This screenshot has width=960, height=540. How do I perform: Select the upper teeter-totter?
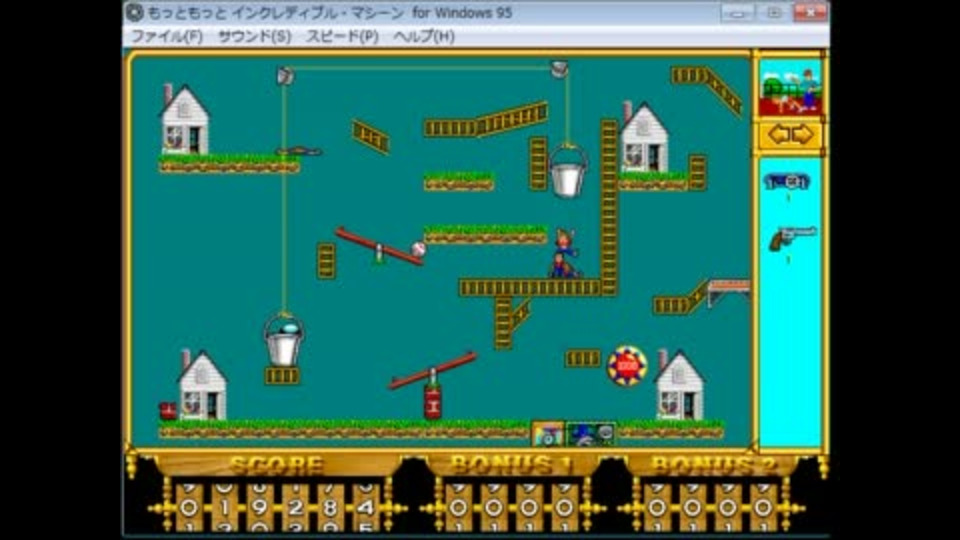(379, 246)
